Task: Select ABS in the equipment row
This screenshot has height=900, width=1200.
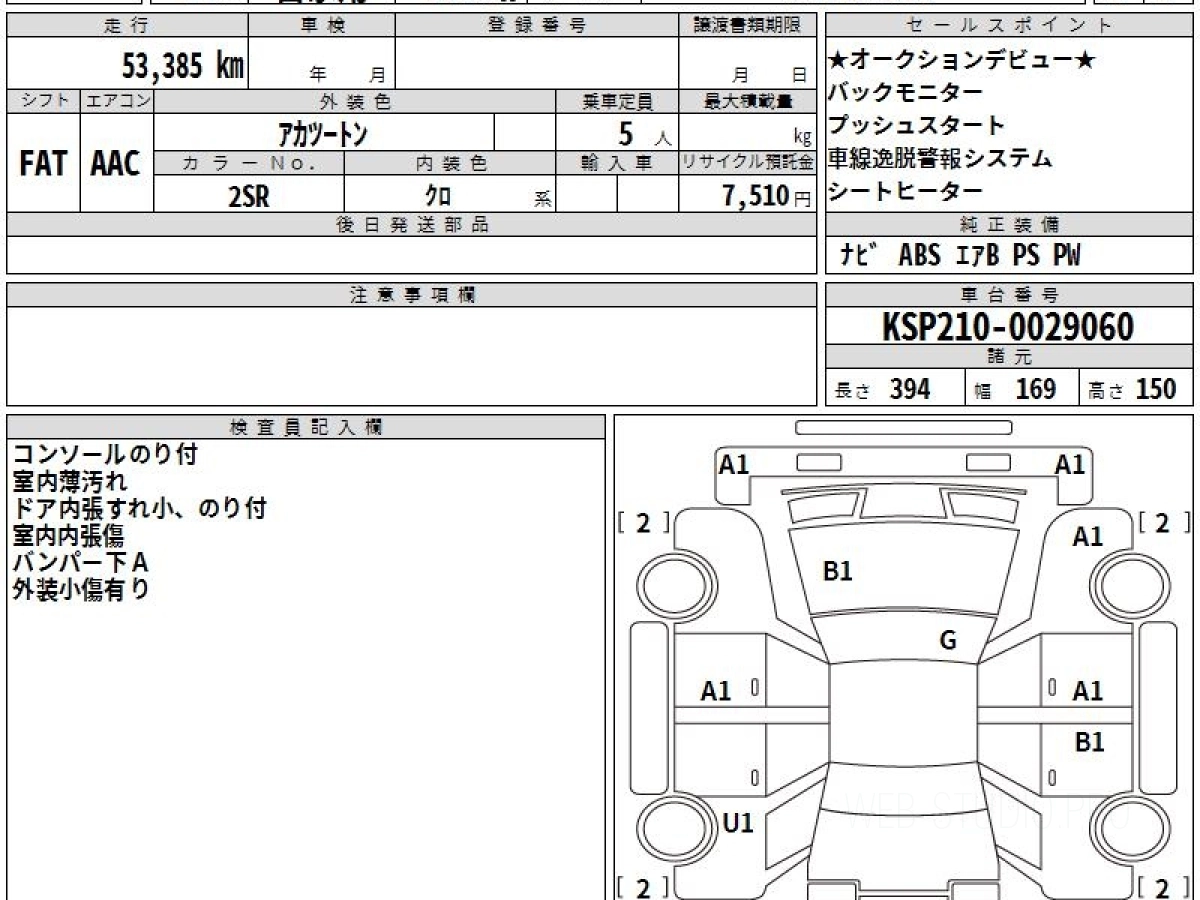Action: pos(919,256)
